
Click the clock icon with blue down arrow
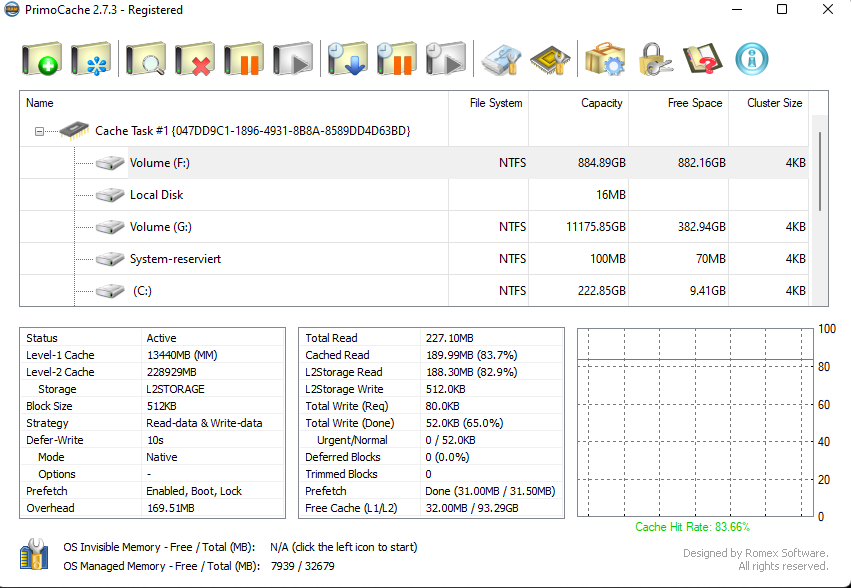347,59
